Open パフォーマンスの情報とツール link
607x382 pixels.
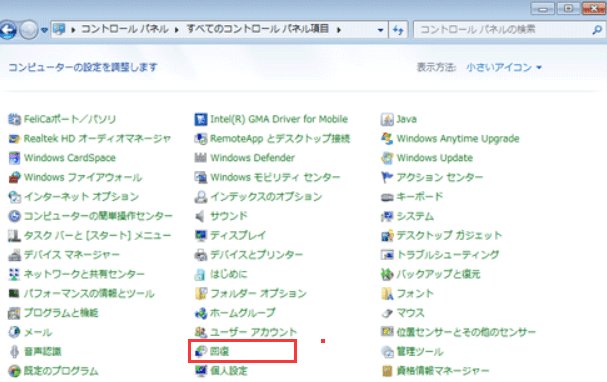(89, 293)
